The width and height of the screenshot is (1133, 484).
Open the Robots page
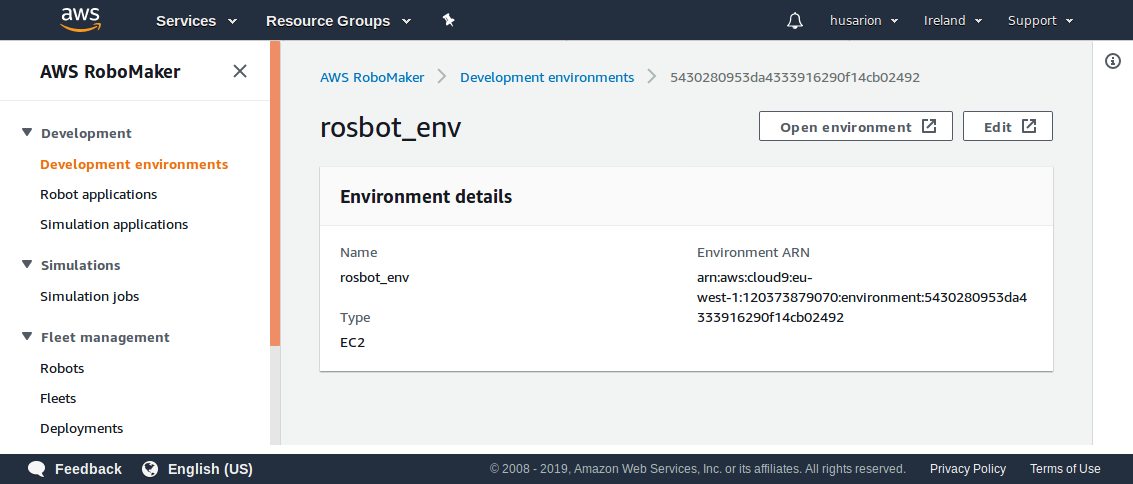click(62, 368)
